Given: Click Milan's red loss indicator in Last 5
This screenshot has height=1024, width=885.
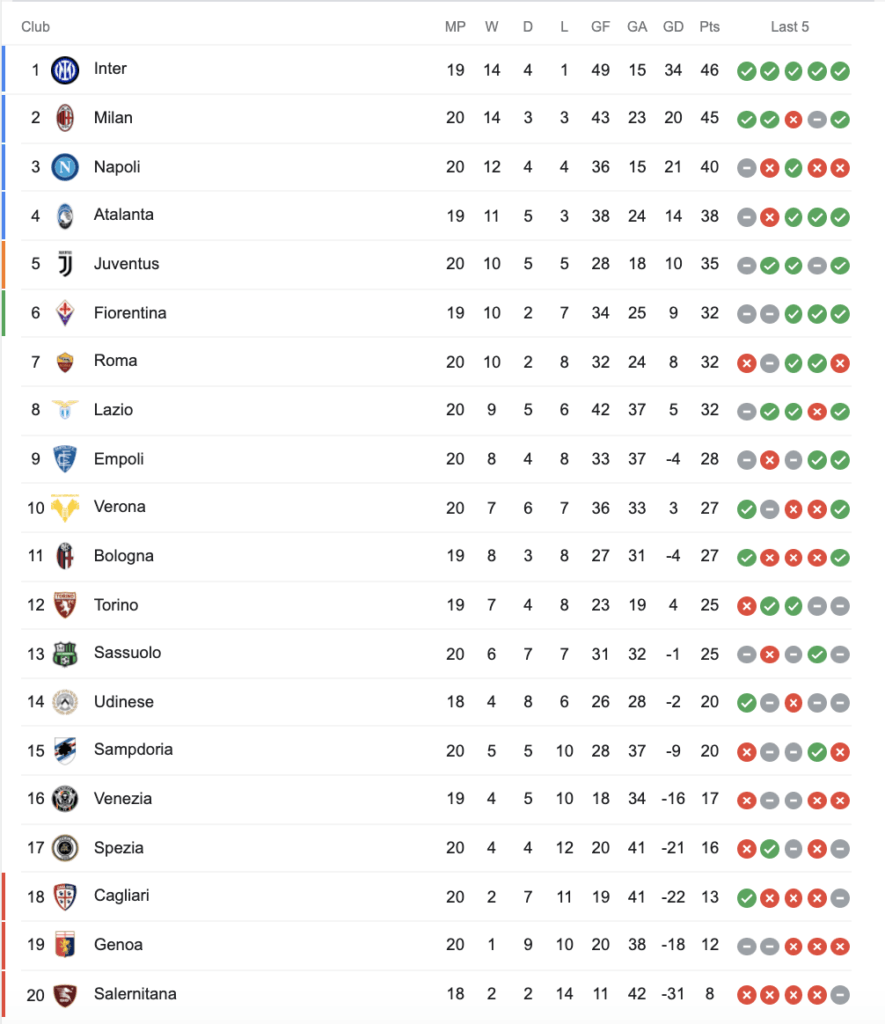Looking at the screenshot, I should (793, 120).
